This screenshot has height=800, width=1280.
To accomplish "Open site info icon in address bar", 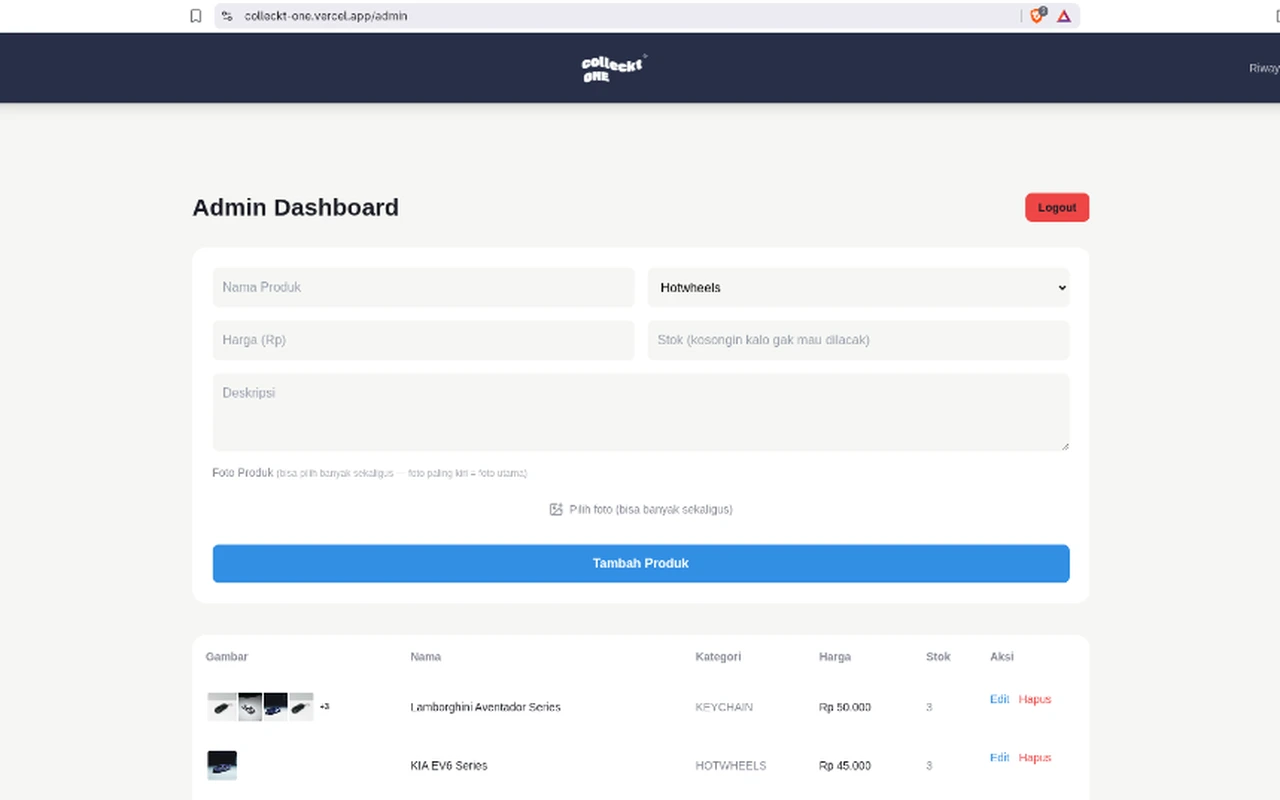I will pos(227,16).
